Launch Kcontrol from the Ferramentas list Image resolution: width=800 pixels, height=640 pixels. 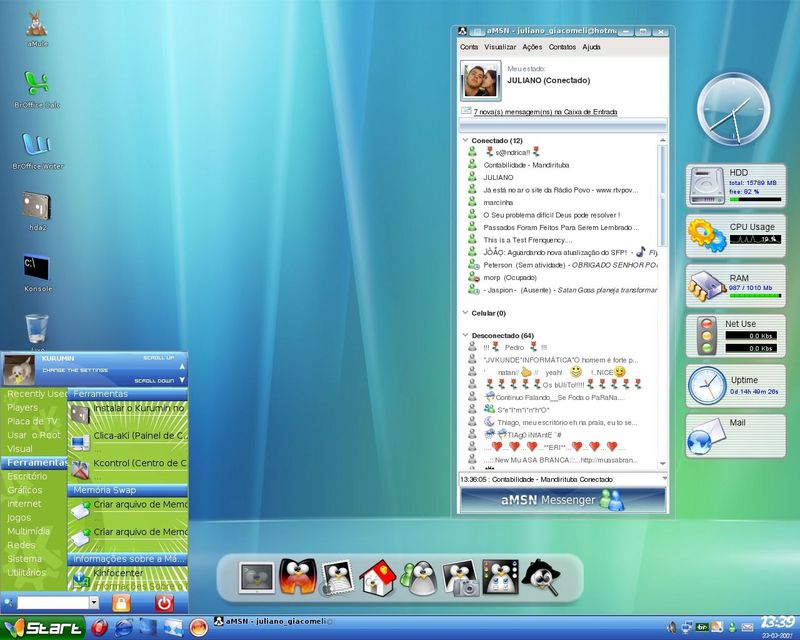(128, 467)
